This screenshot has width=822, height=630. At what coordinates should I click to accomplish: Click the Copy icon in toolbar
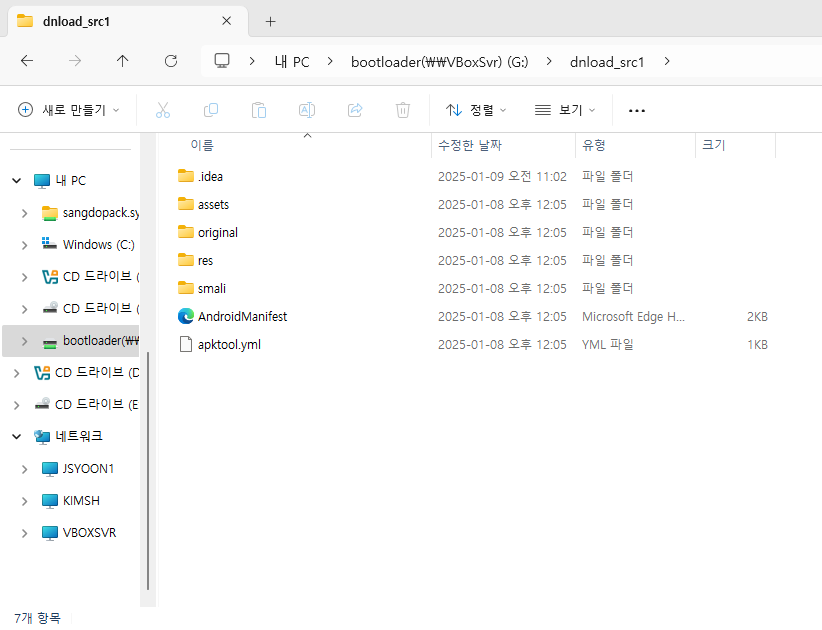[211, 110]
